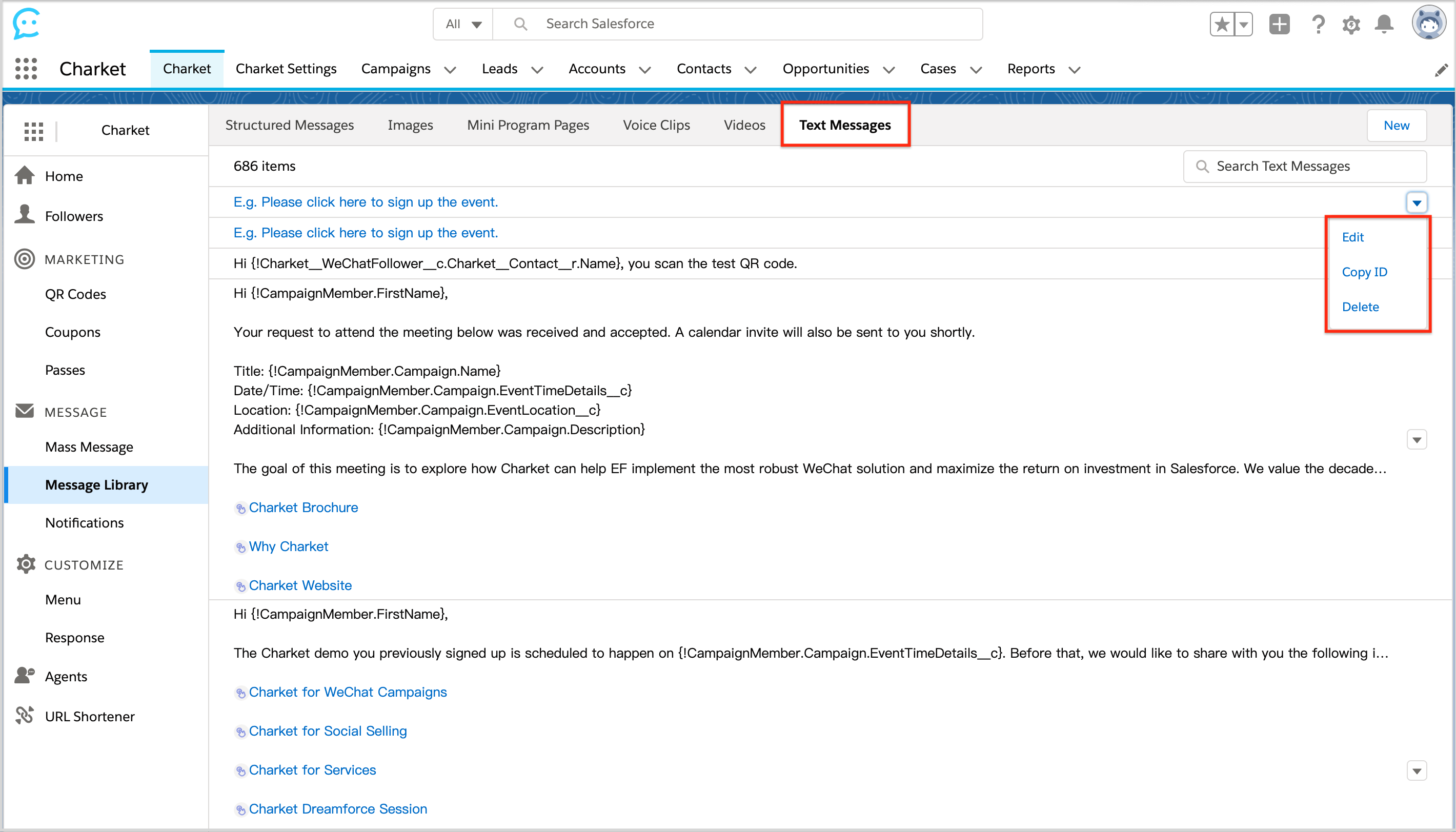Screen dimensions: 1456x832
Task: Choose Copy ID from the row menu
Action: (x=1364, y=272)
